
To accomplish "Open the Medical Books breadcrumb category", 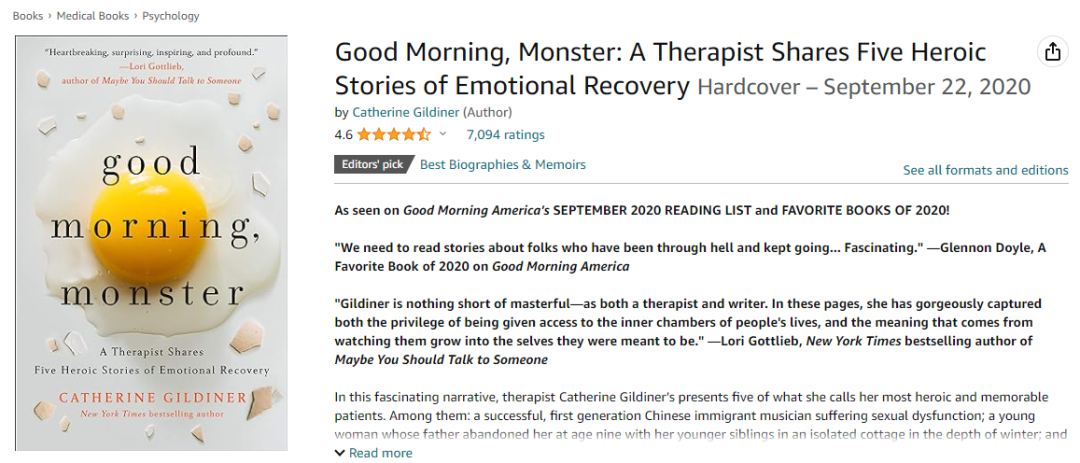I will [92, 16].
